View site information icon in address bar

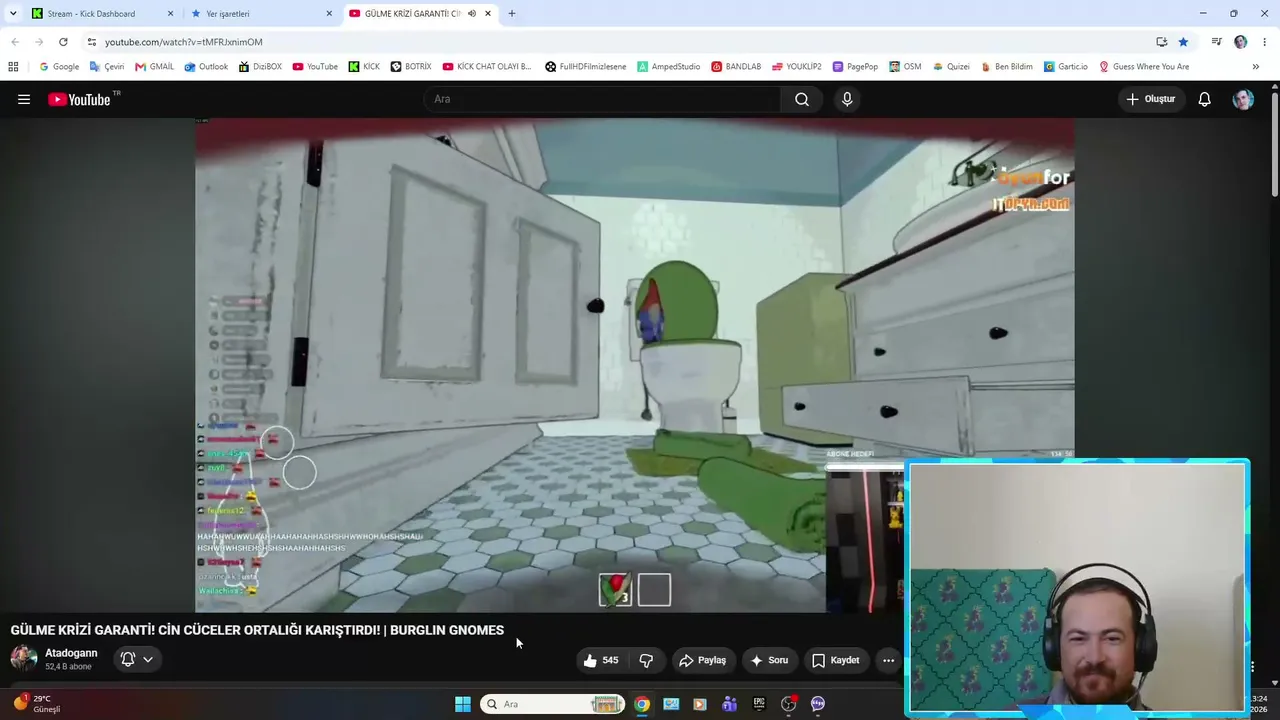coord(91,42)
